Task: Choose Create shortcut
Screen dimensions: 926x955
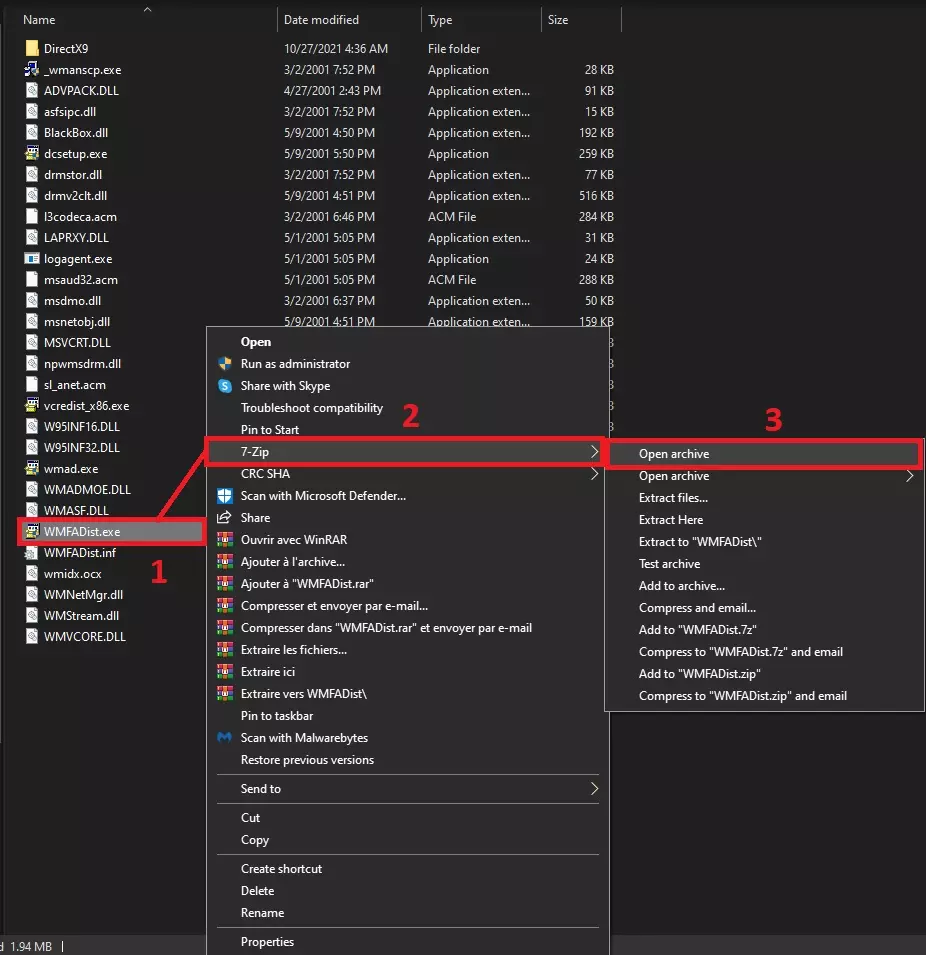Action: coord(281,869)
